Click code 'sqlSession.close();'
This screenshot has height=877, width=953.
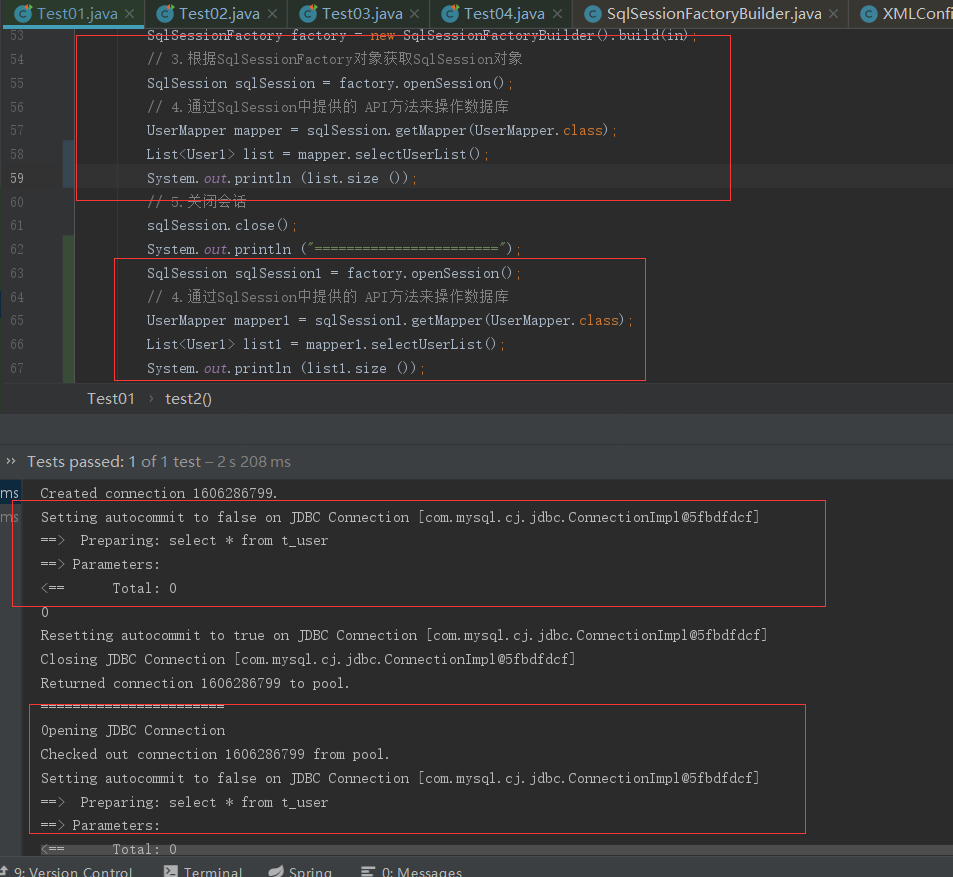click(x=222, y=225)
